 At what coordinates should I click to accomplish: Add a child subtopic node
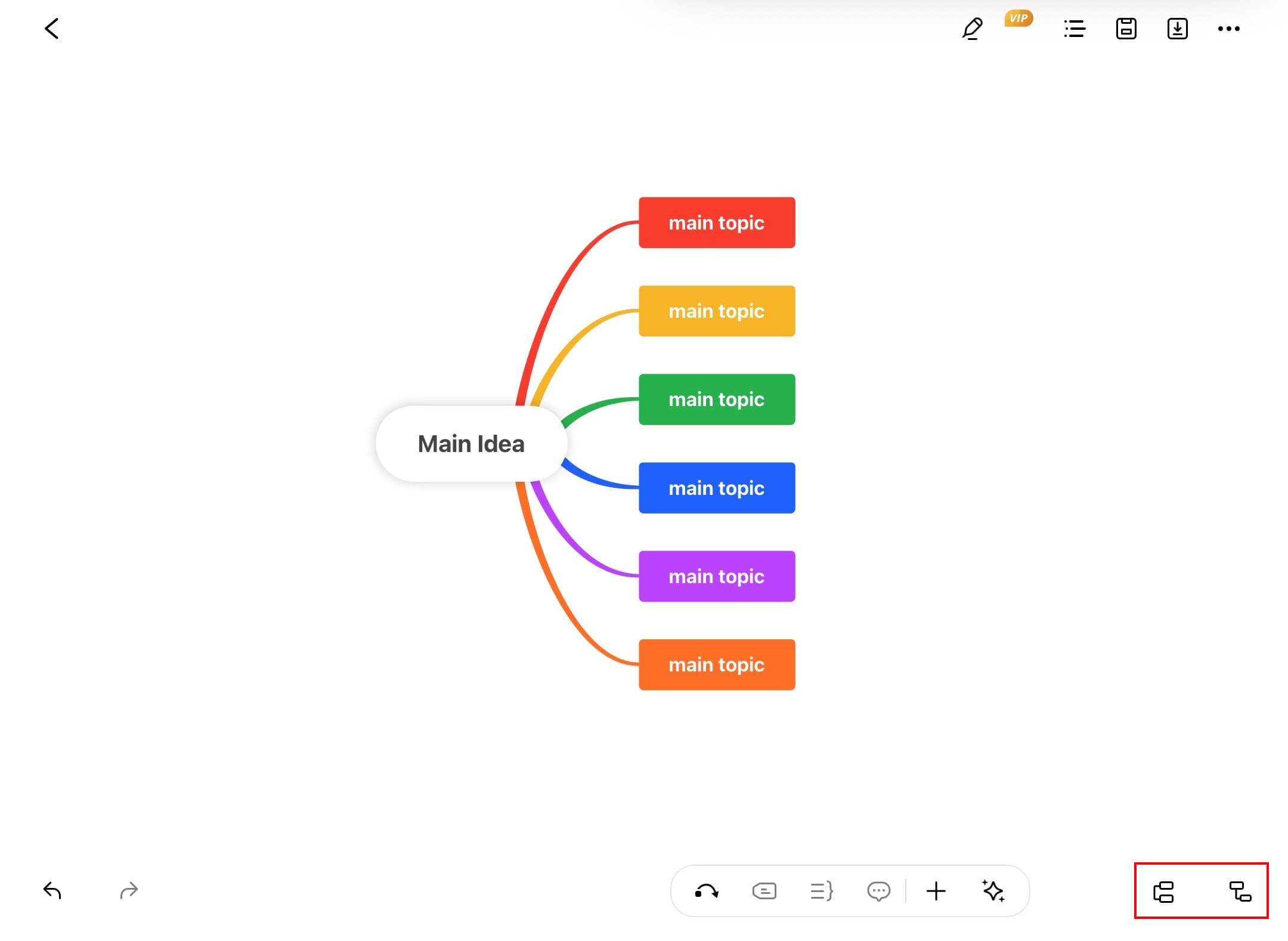click(1240, 892)
